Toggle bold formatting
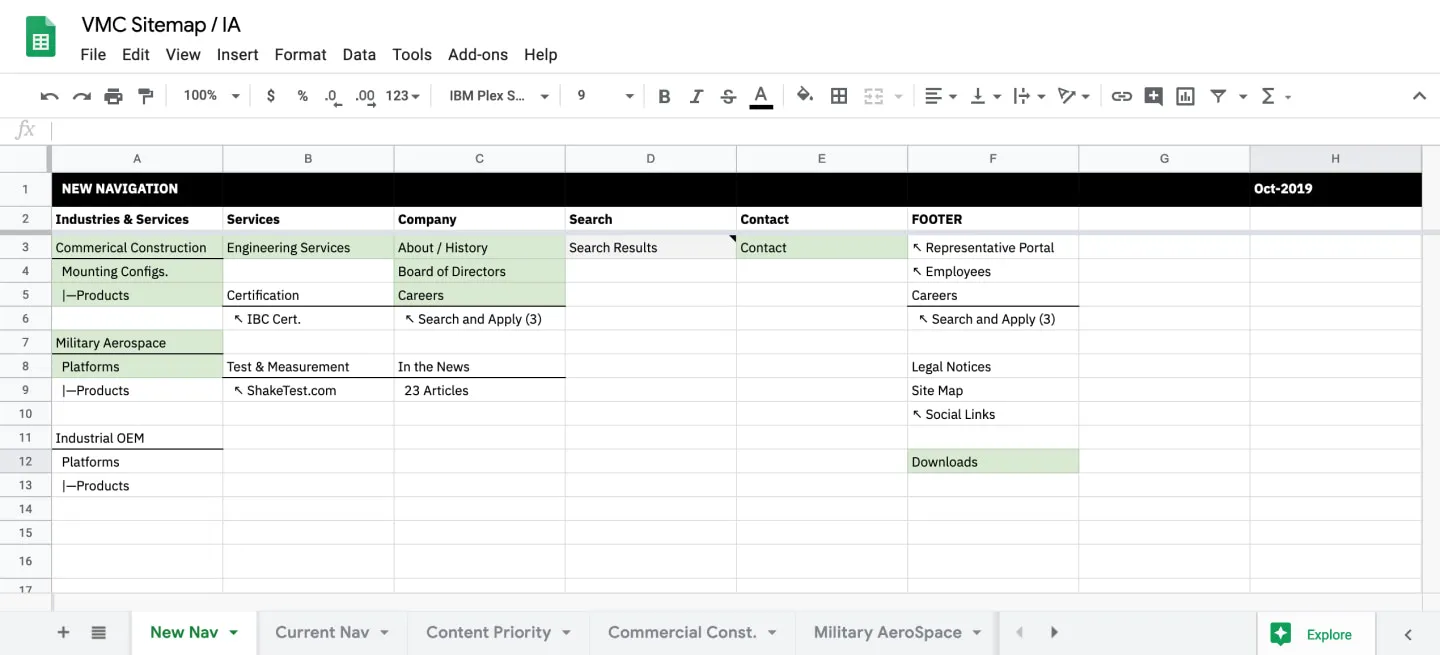This screenshot has width=1440, height=655. tap(664, 96)
